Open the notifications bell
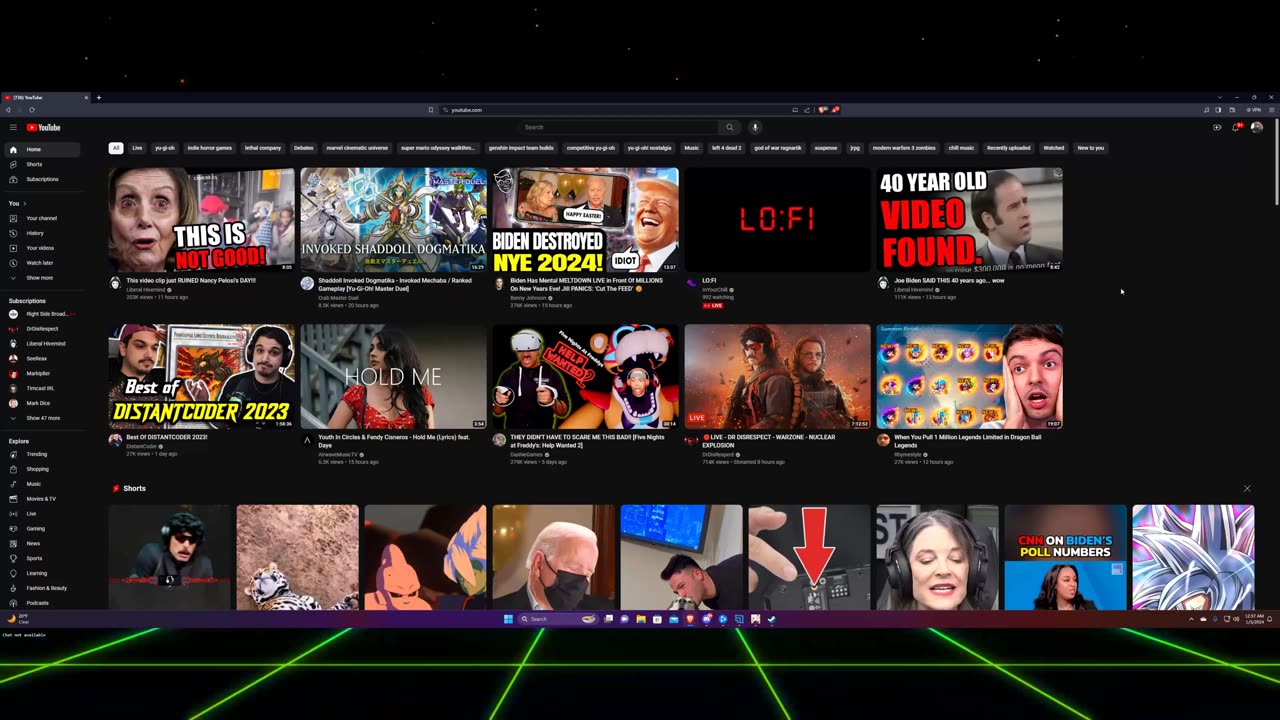1280x720 pixels. coord(1236,127)
